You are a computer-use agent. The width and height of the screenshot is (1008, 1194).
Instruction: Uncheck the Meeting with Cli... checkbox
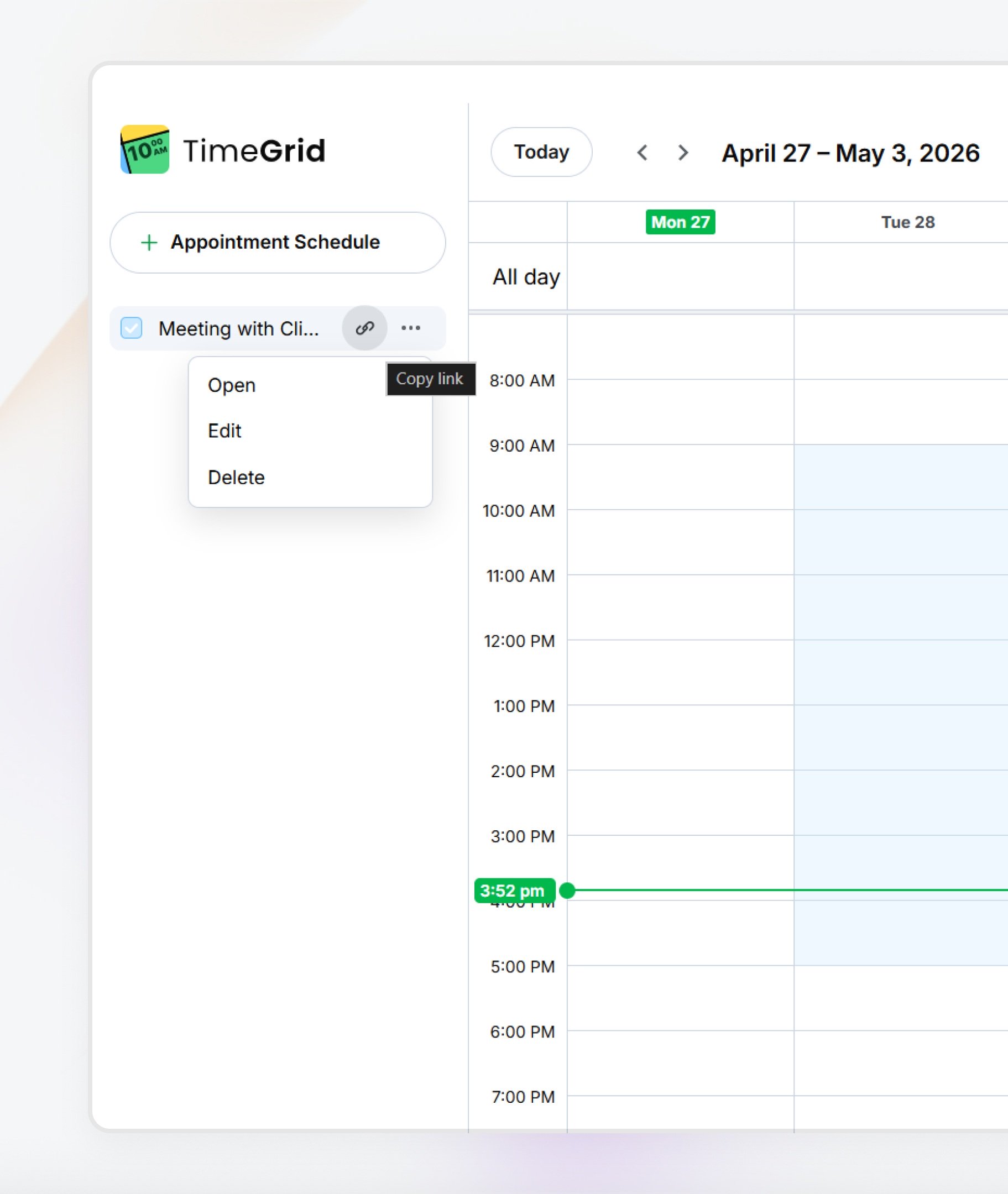(x=132, y=328)
